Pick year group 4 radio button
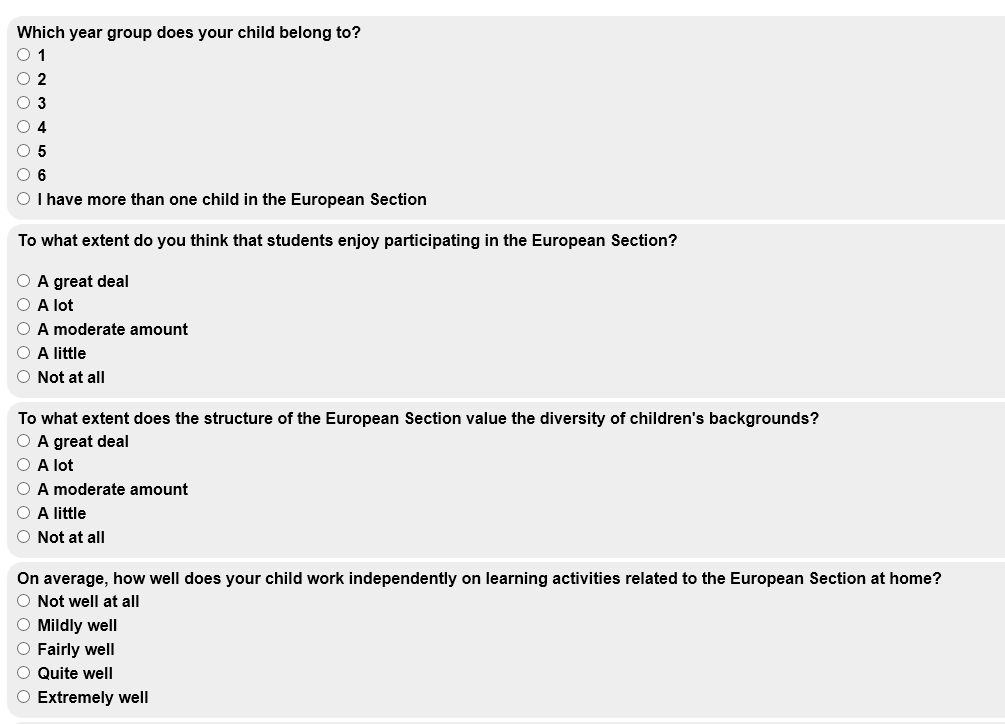Viewport: 1005px width, 724px height. tap(24, 127)
